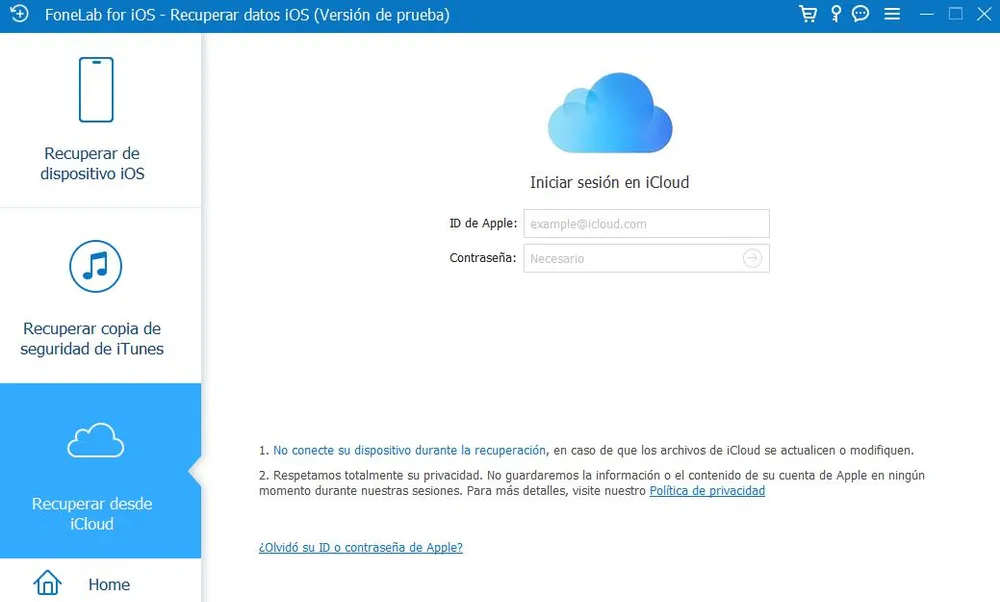Click the arrow to sign in
1000x602 pixels.
coord(753,258)
